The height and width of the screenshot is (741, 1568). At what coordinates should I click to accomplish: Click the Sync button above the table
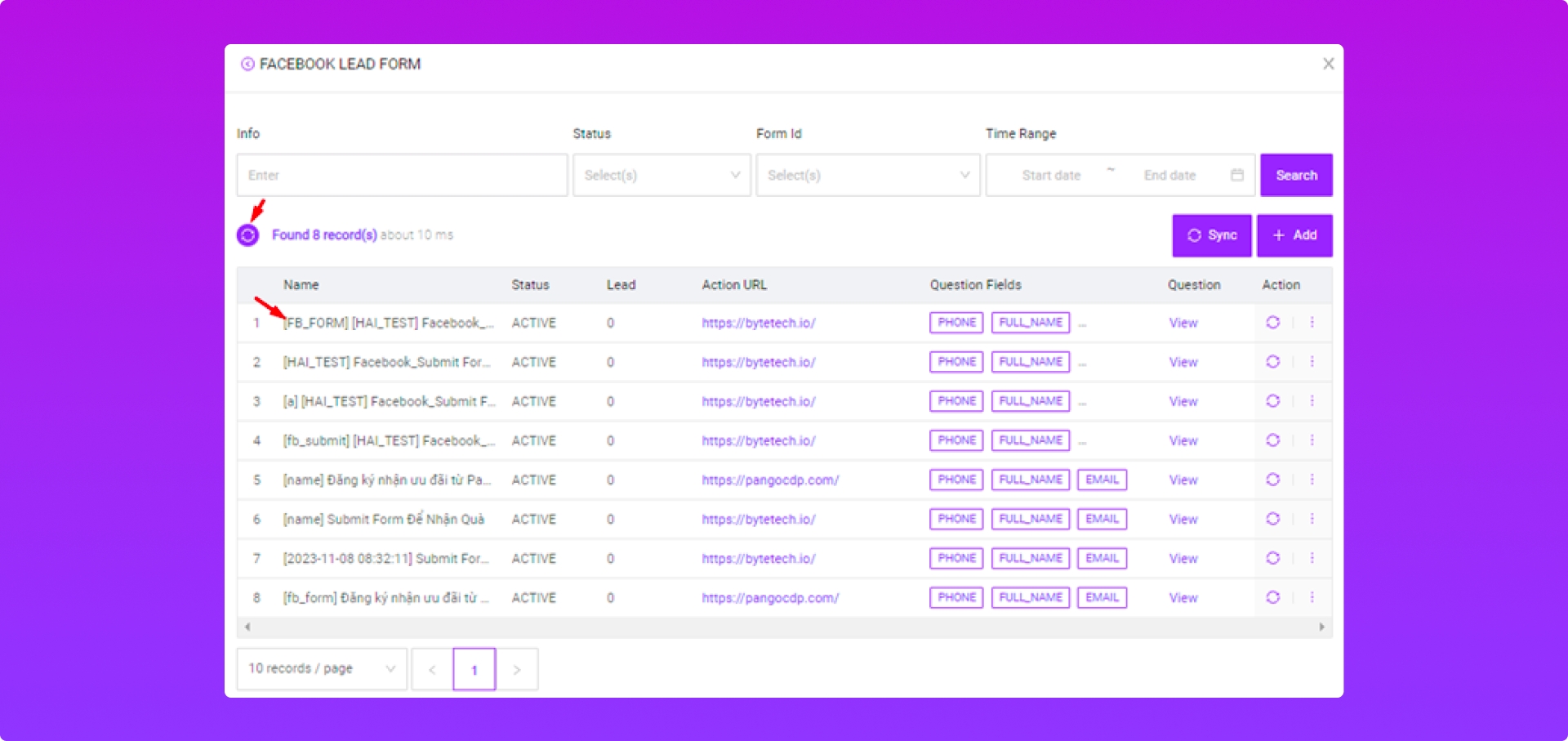1211,235
